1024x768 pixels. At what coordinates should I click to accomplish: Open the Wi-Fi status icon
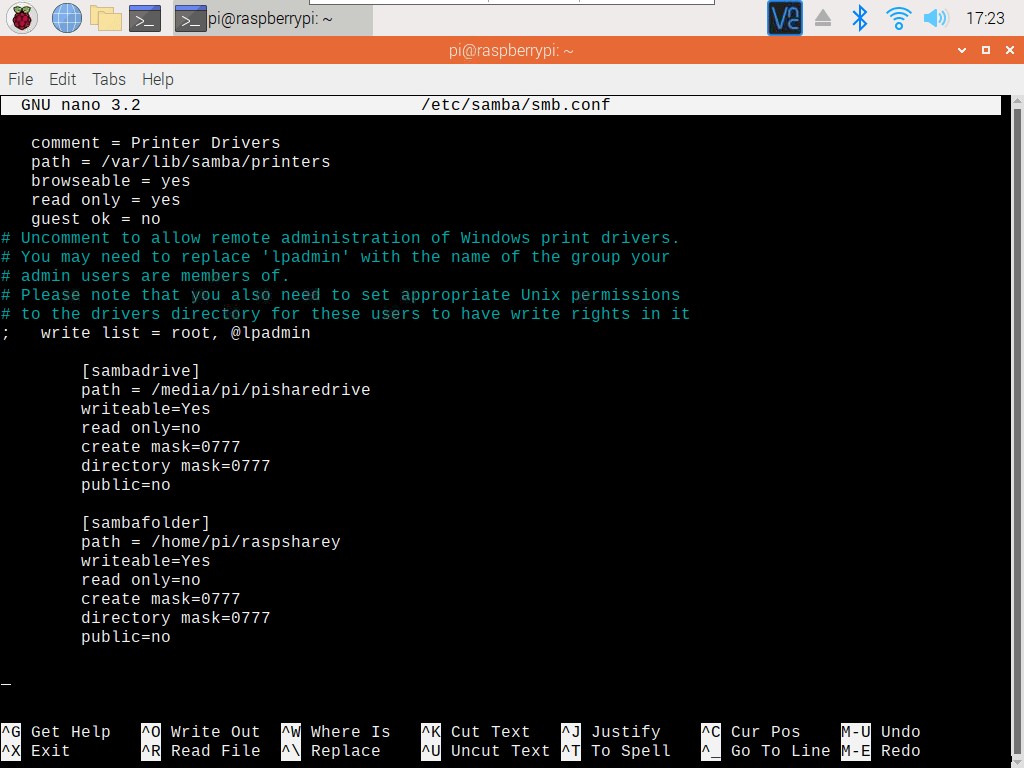click(x=897, y=17)
